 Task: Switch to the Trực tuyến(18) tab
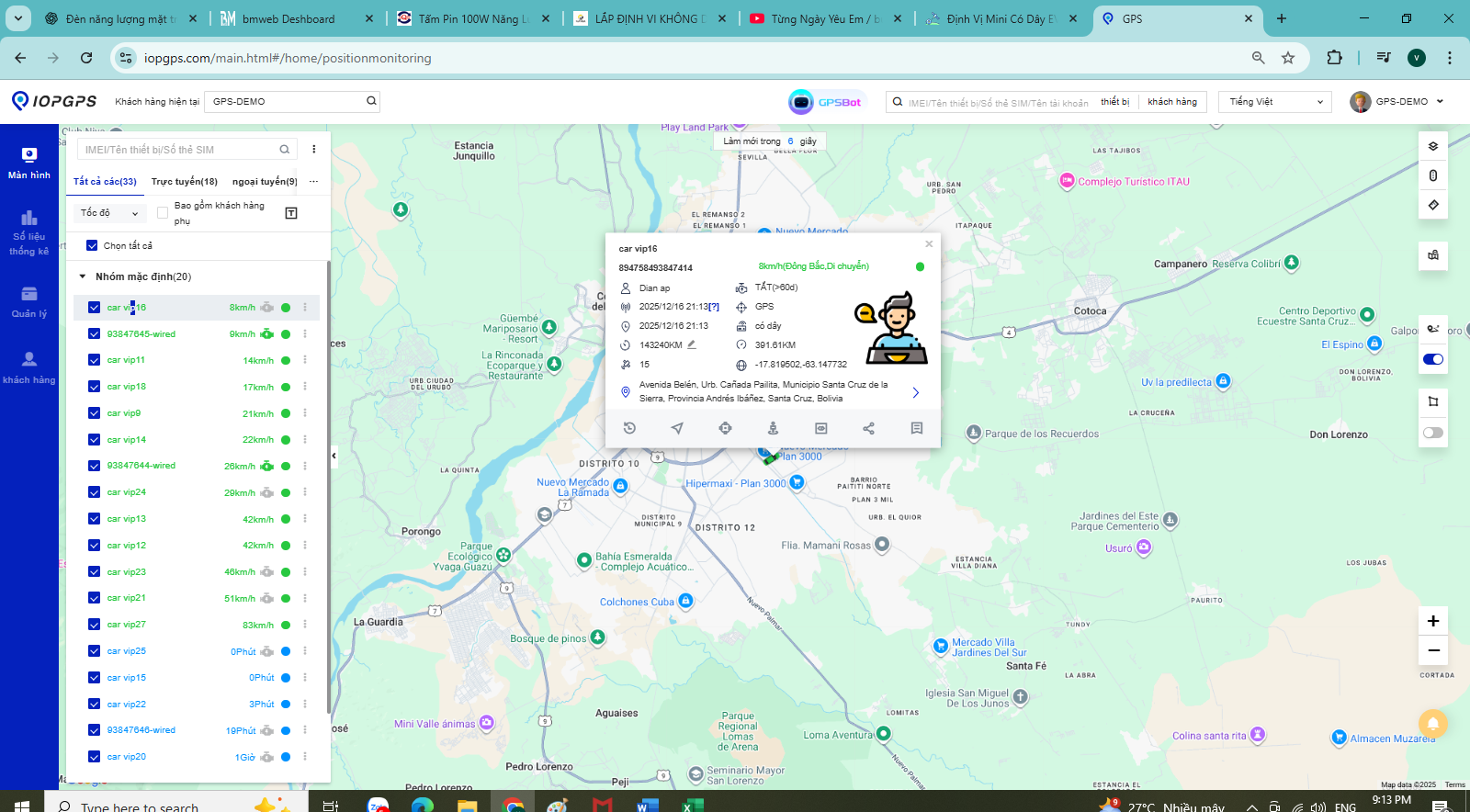(184, 182)
